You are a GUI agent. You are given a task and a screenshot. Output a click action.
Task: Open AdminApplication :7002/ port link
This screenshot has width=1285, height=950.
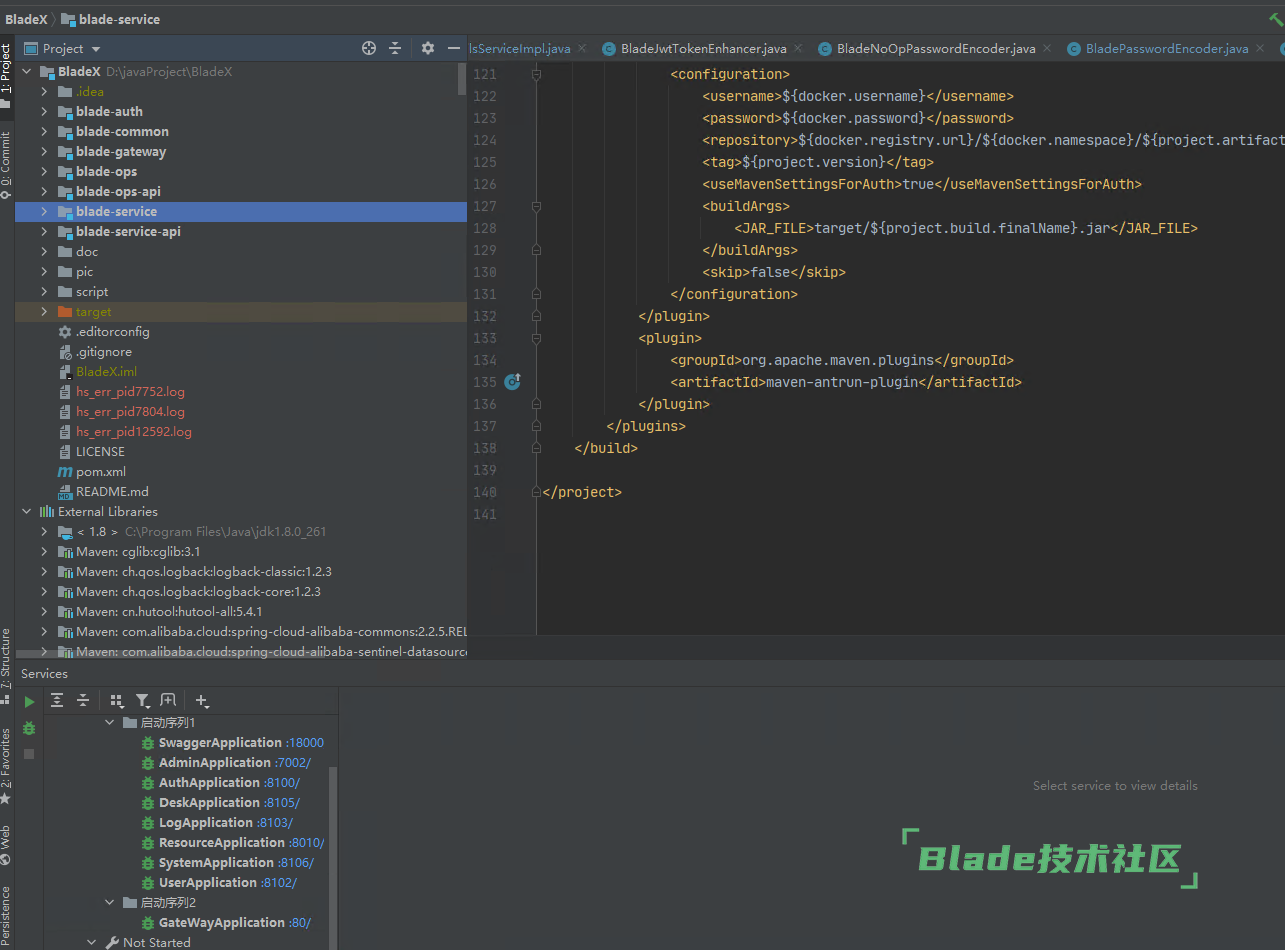click(x=293, y=763)
